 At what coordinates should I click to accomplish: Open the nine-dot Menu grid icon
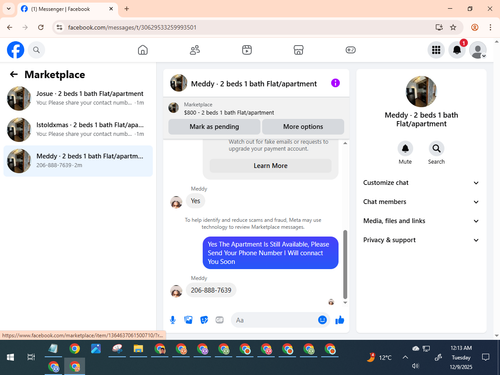tap(436, 50)
